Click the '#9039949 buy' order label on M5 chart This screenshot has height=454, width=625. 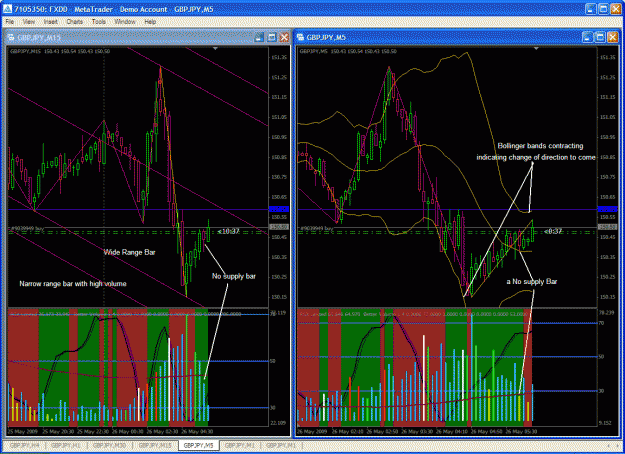(316, 228)
